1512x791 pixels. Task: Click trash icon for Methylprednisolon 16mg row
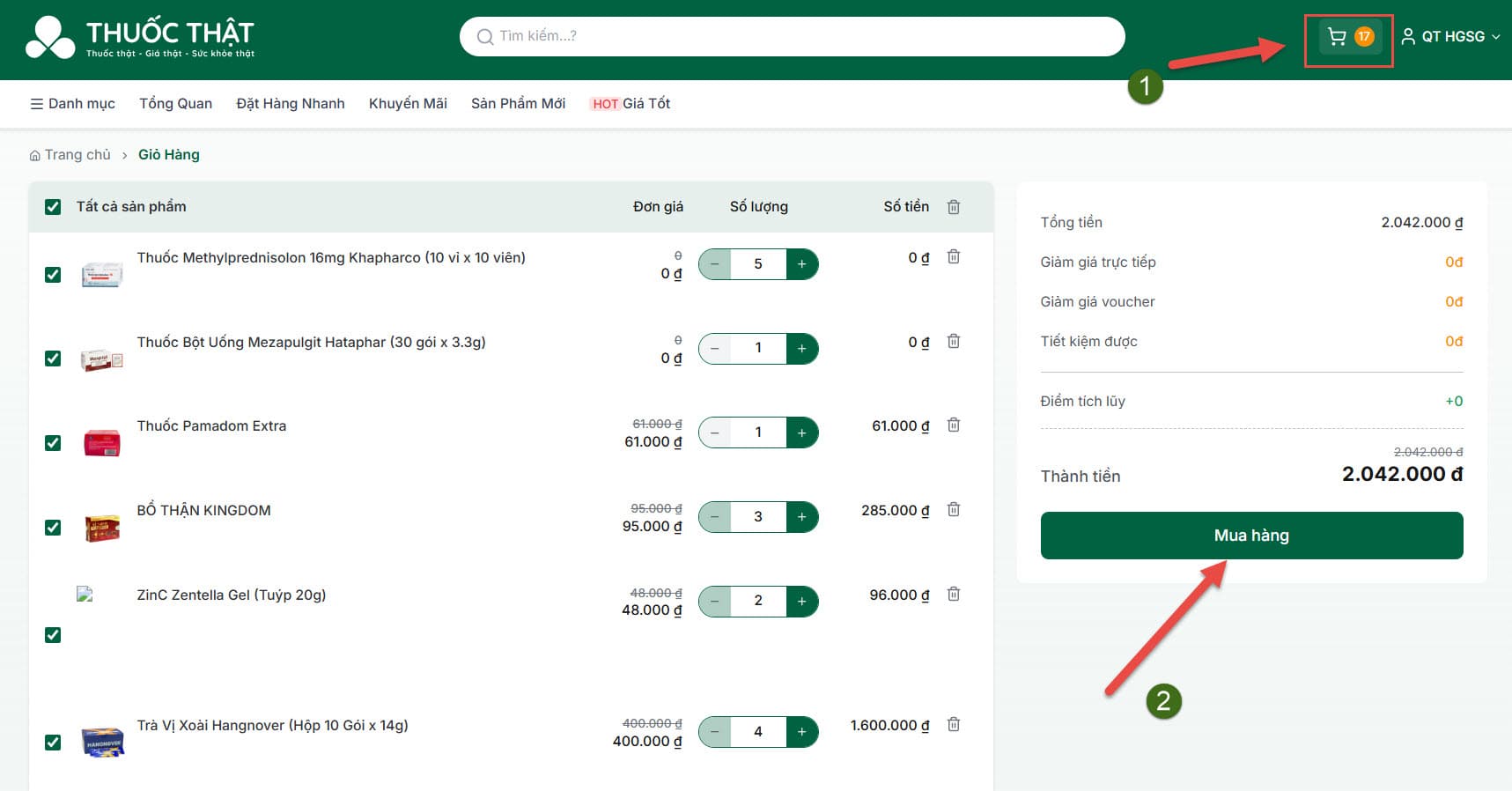pos(953,257)
